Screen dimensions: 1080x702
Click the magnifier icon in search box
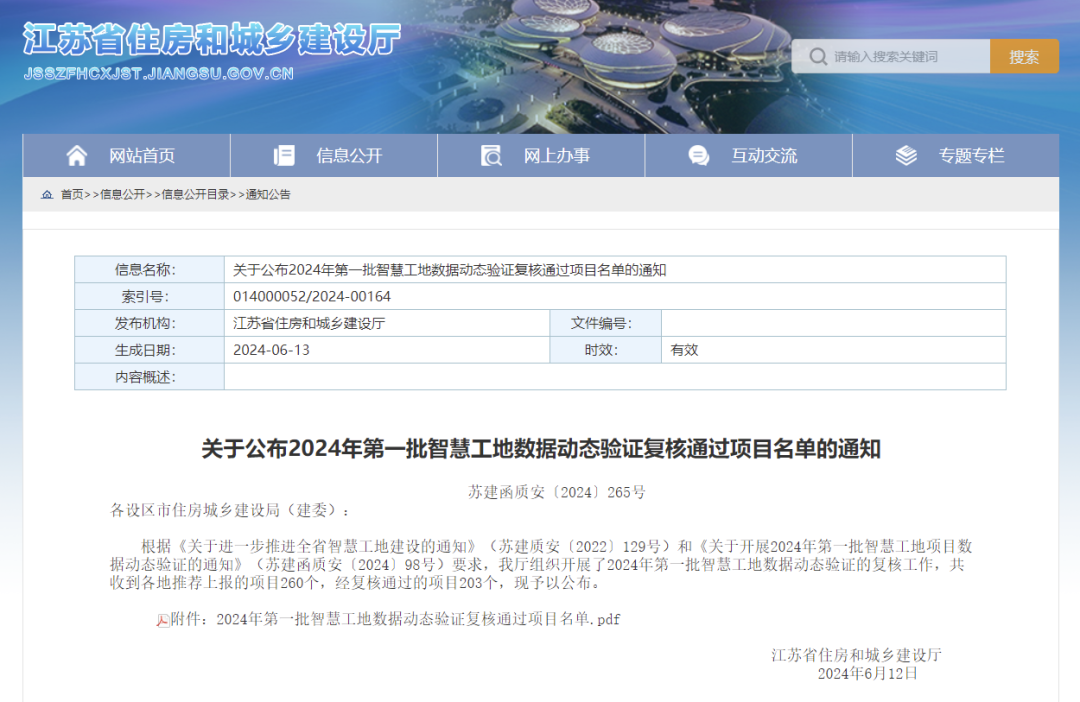pos(818,56)
